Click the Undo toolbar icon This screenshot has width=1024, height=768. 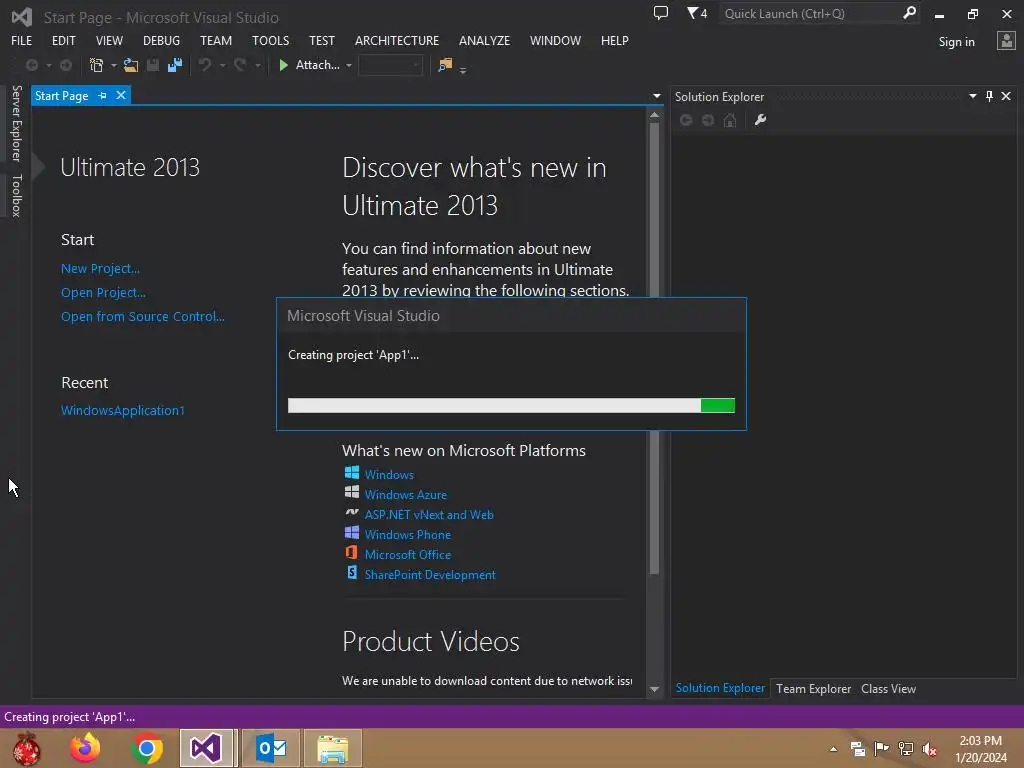pyautogui.click(x=205, y=65)
